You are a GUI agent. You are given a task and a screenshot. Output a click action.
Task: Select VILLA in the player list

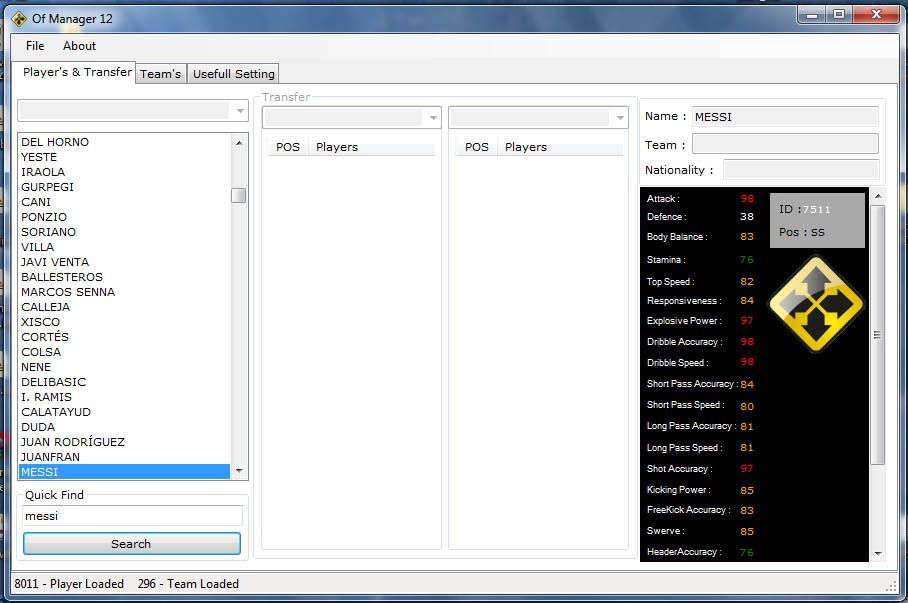[x=38, y=247]
